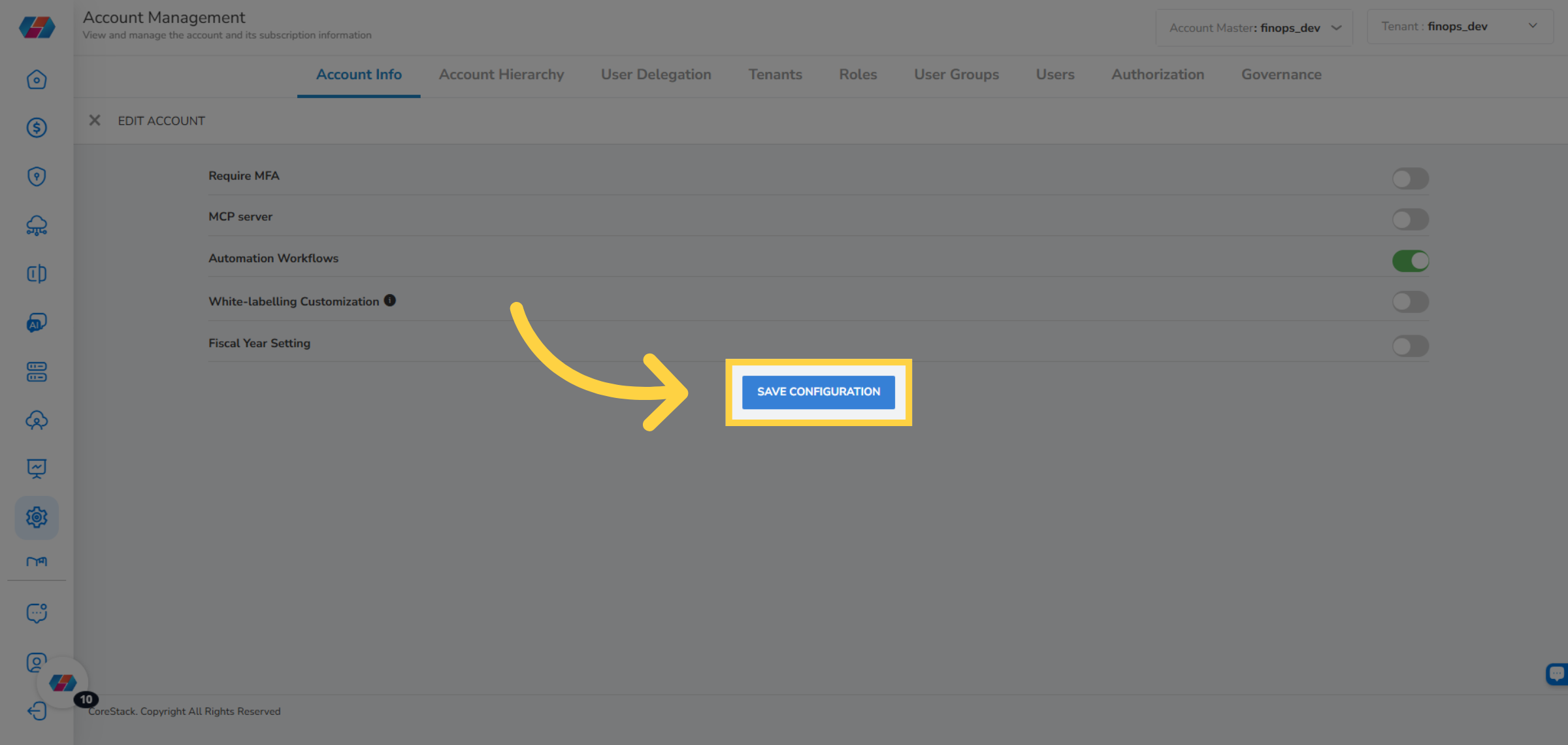Switch to the Account Hierarchy tab
The height and width of the screenshot is (745, 1568).
[501, 74]
